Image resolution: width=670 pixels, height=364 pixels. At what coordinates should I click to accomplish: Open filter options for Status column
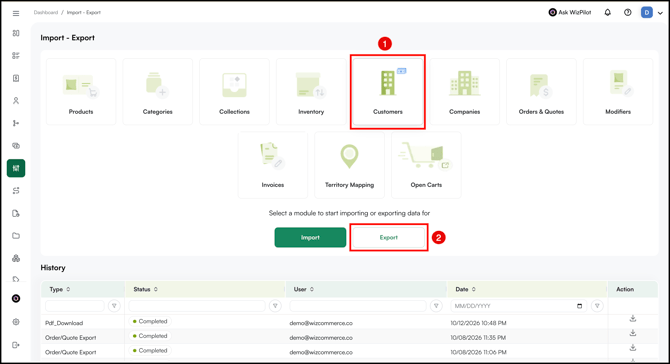pyautogui.click(x=275, y=306)
